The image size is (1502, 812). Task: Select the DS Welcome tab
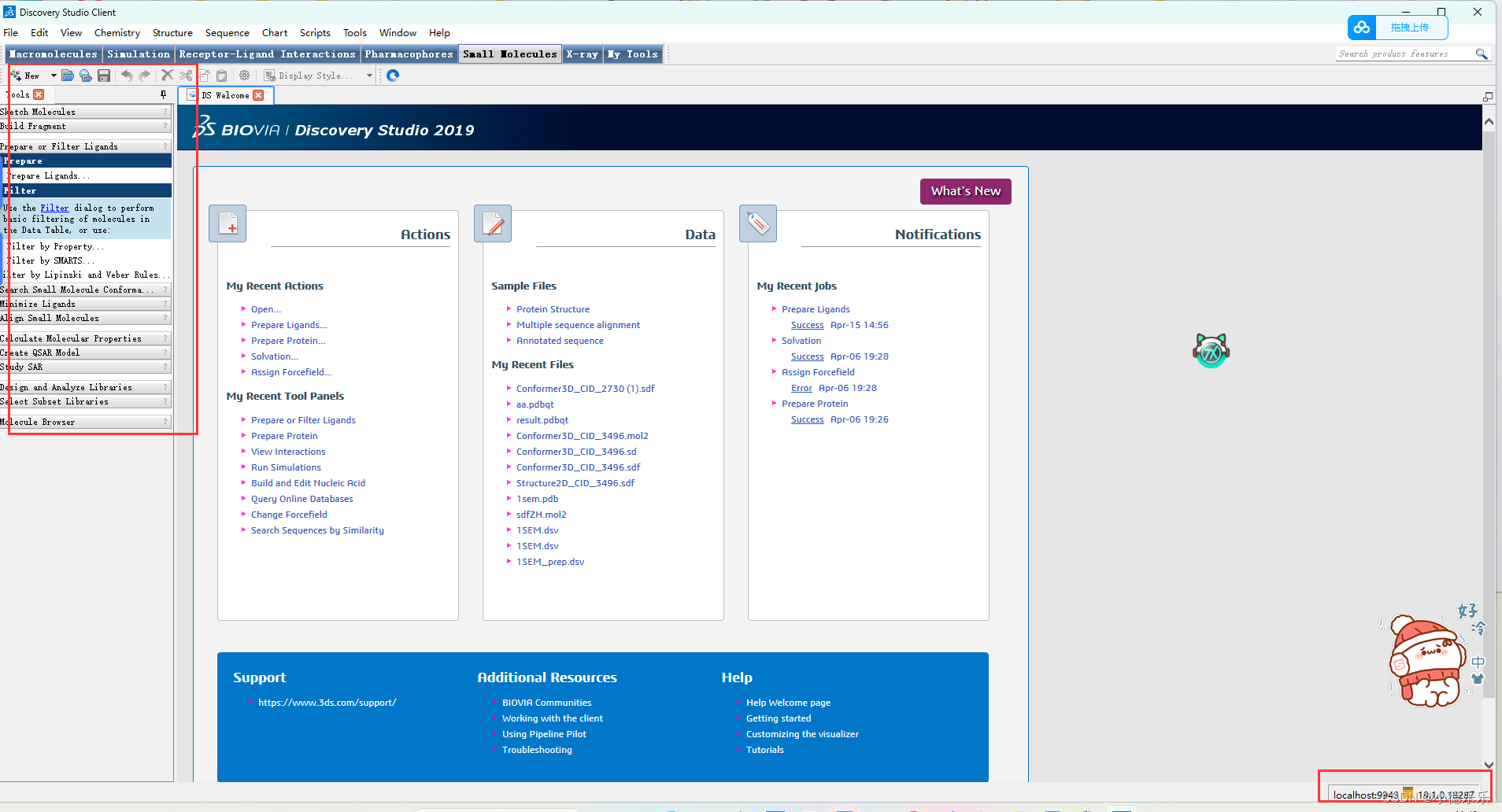[226, 95]
